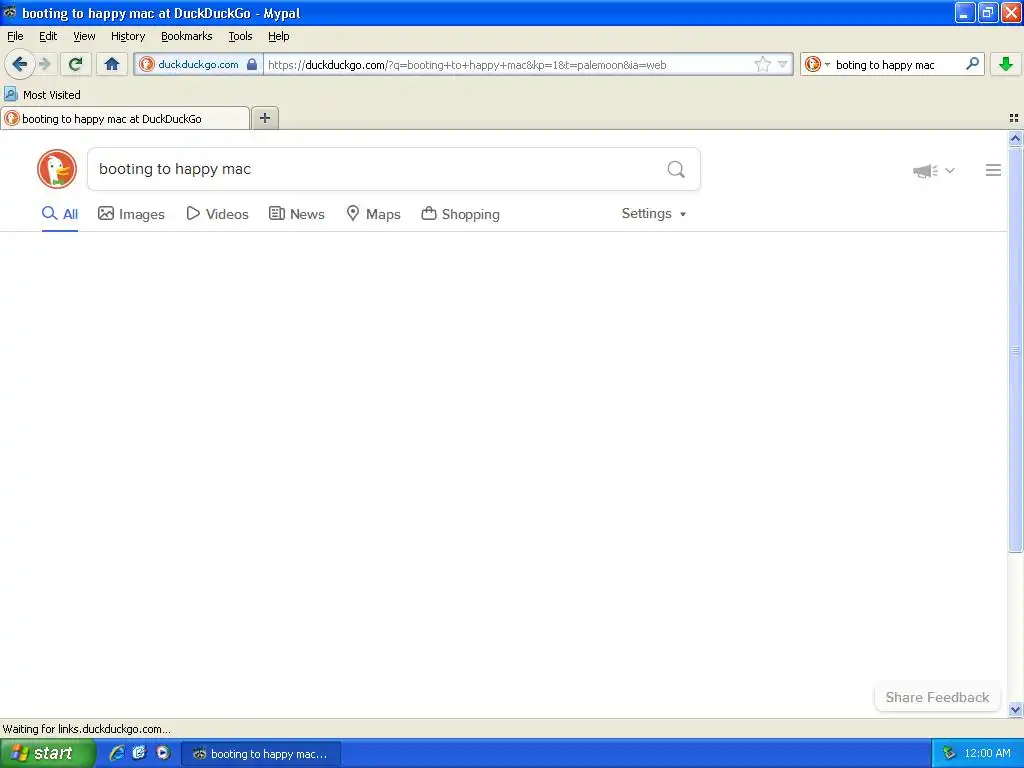Open the Most Visited bookmarks folder
The height and width of the screenshot is (768, 1024).
pyautogui.click(x=42, y=95)
